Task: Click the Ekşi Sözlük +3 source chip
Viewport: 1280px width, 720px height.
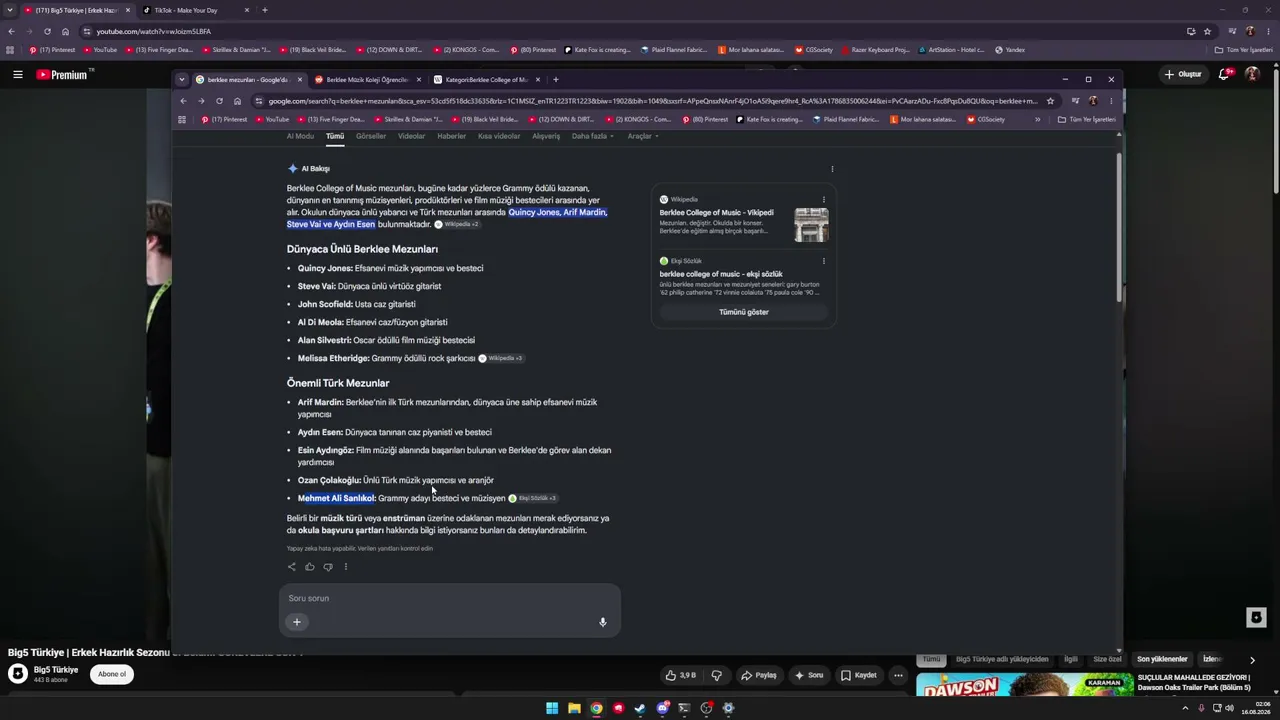Action: 533,498
